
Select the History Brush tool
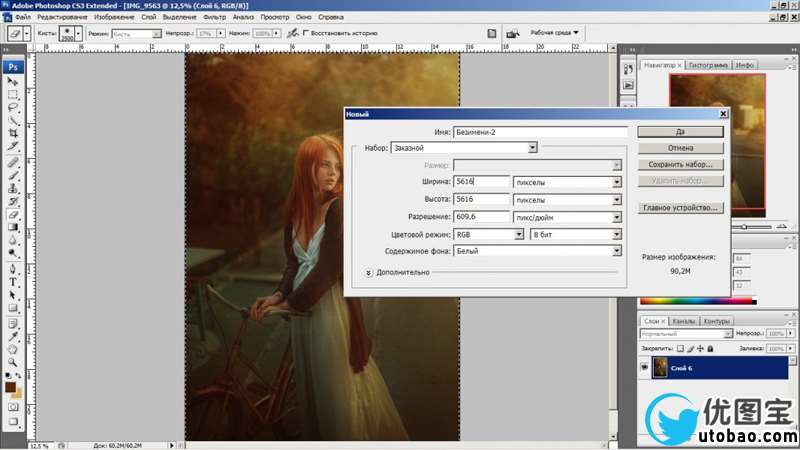pos(13,202)
